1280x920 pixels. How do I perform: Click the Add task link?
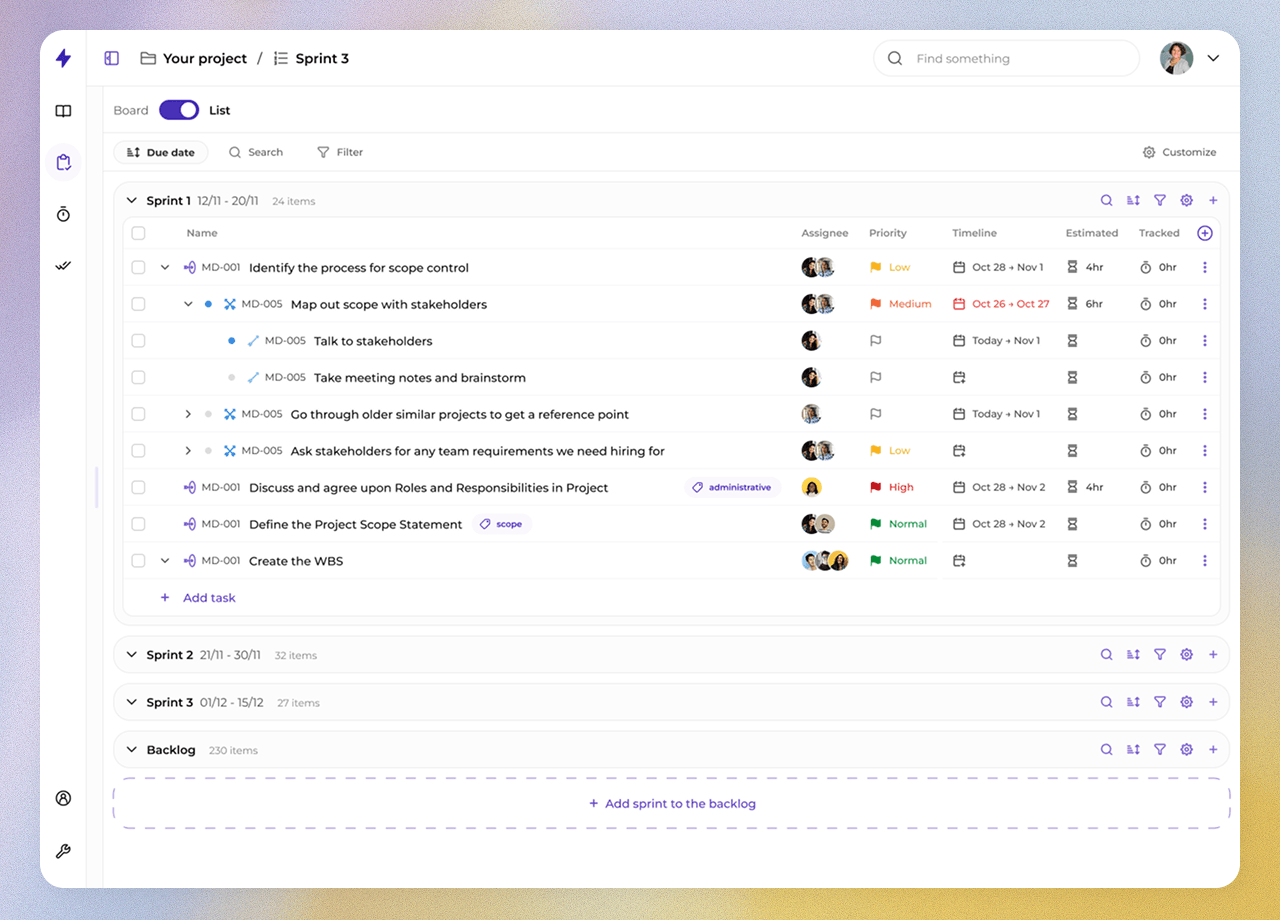pyautogui.click(x=198, y=598)
